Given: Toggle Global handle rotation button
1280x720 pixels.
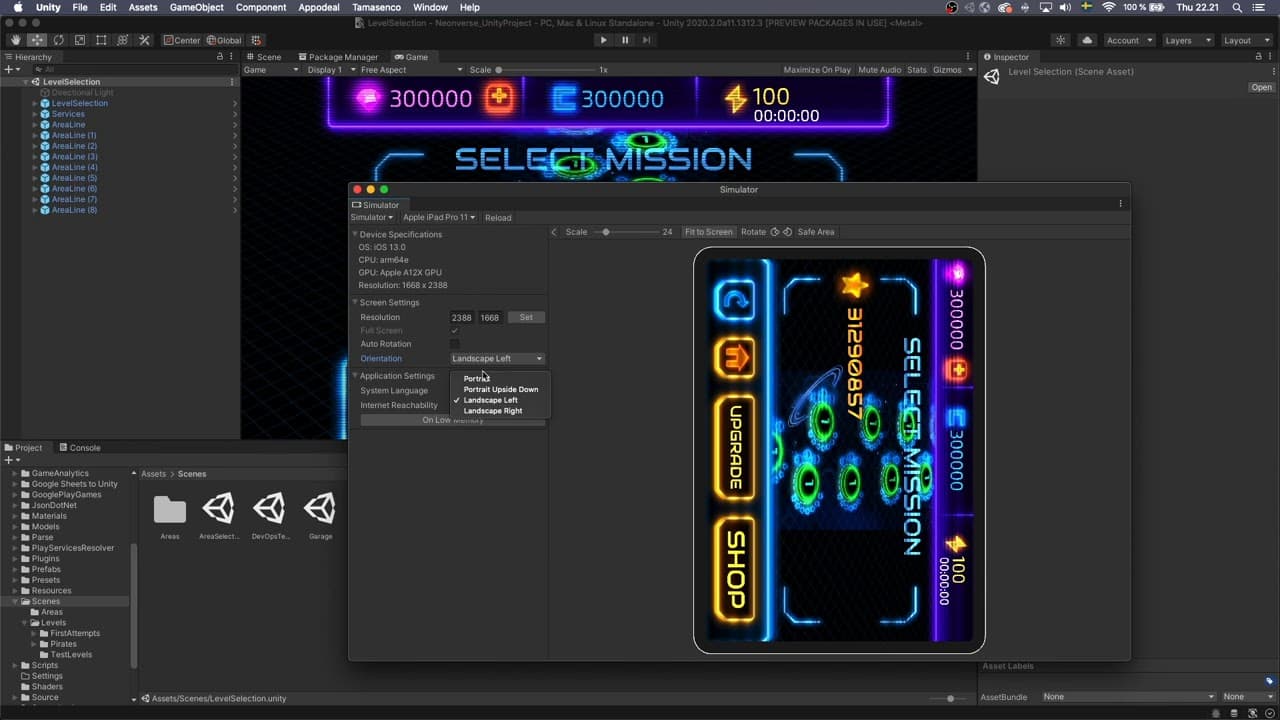Looking at the screenshot, I should tap(224, 40).
